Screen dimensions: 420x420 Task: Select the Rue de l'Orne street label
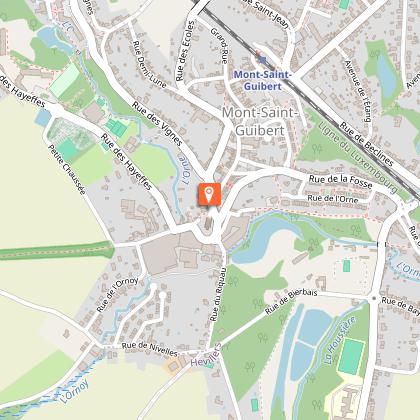click(333, 199)
